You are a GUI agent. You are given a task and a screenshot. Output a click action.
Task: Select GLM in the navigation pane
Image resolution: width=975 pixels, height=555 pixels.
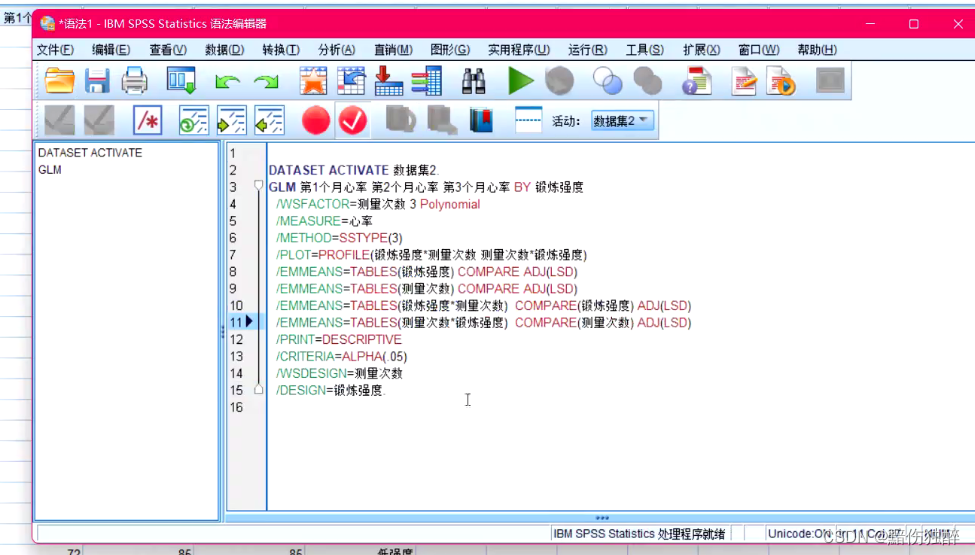click(x=50, y=170)
